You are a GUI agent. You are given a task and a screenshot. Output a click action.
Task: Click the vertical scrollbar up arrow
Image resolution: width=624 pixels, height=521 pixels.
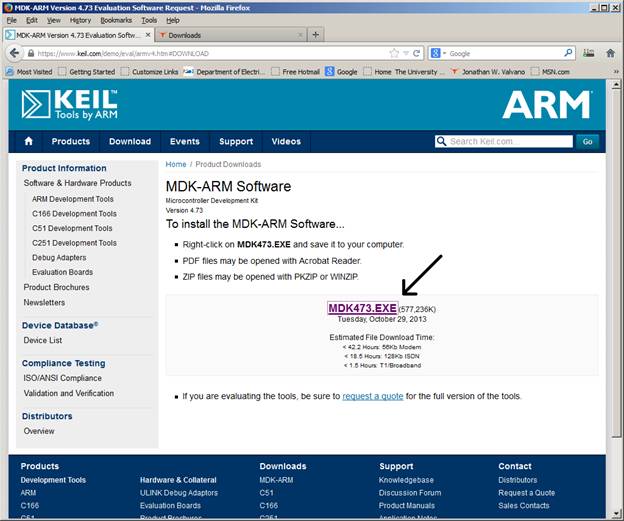click(616, 84)
